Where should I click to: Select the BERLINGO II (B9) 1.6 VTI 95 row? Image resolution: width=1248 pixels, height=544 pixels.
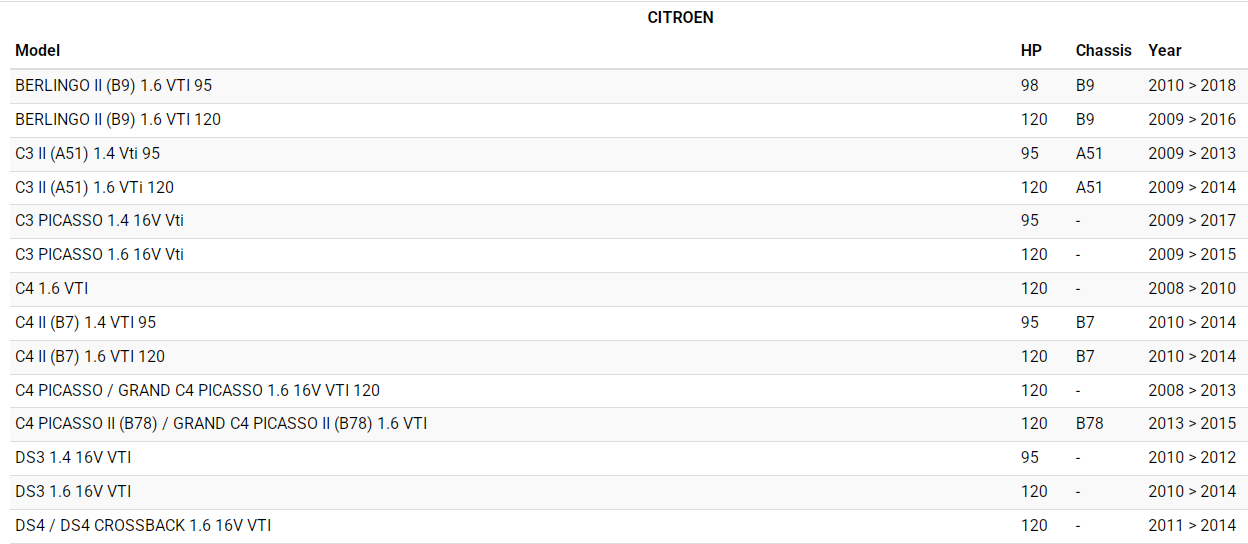[x=114, y=86]
